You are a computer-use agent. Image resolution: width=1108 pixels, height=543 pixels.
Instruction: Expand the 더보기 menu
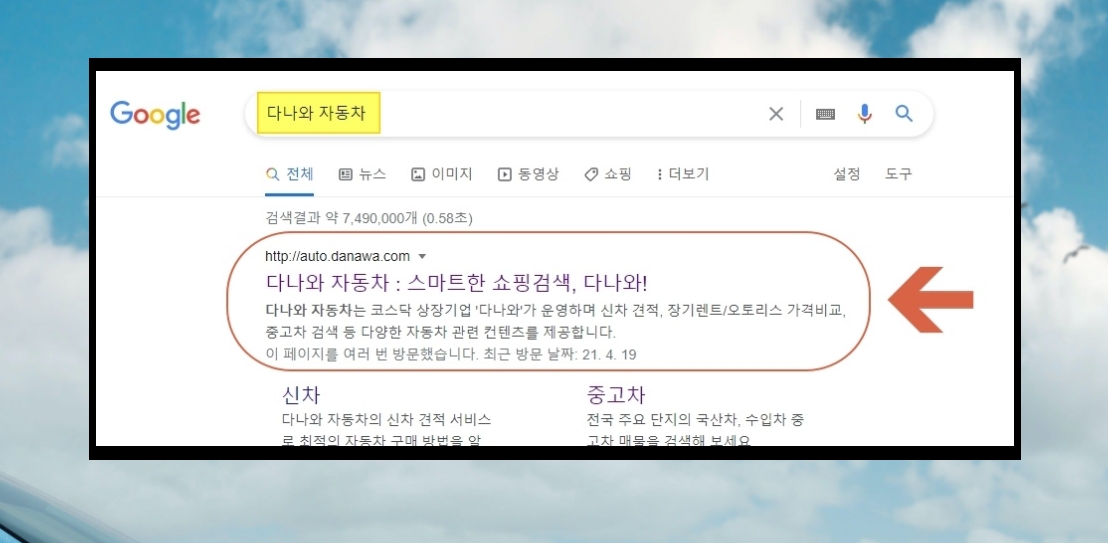coord(683,174)
